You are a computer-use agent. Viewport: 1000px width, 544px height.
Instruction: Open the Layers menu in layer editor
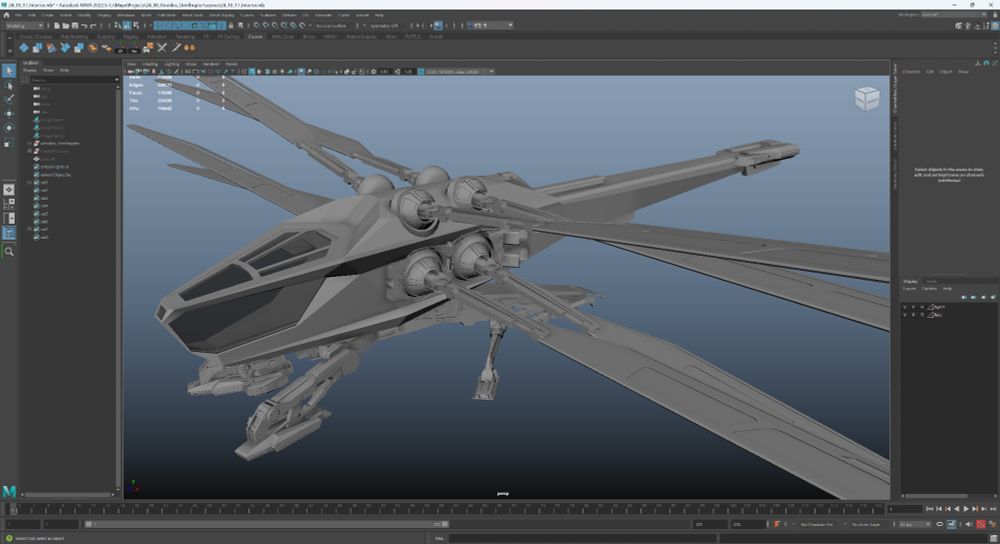coord(910,288)
